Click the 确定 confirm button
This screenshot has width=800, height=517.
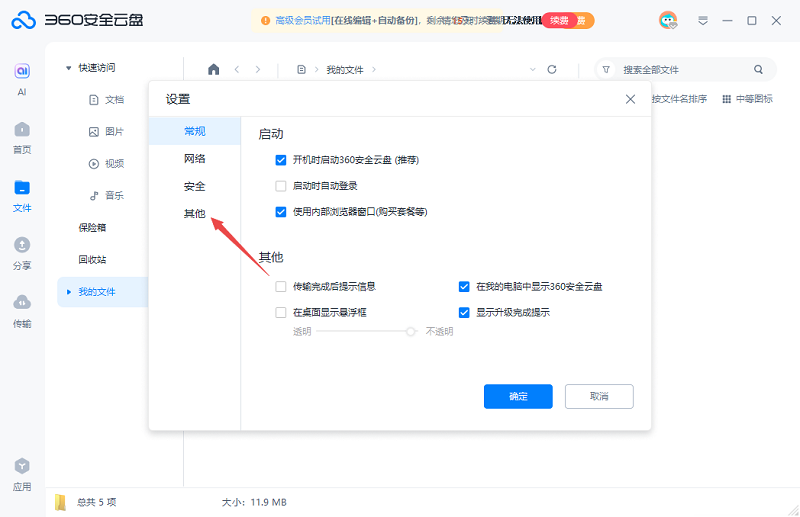point(518,397)
